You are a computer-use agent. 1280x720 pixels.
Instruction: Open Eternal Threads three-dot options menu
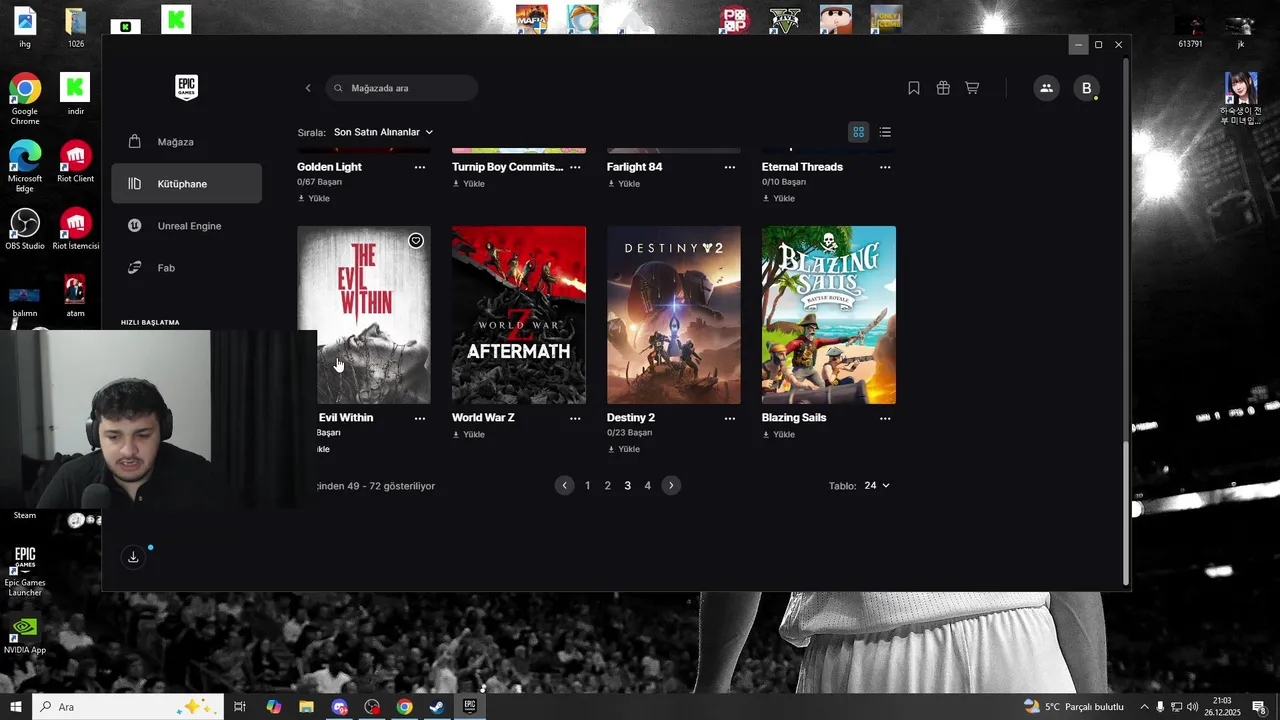point(885,167)
